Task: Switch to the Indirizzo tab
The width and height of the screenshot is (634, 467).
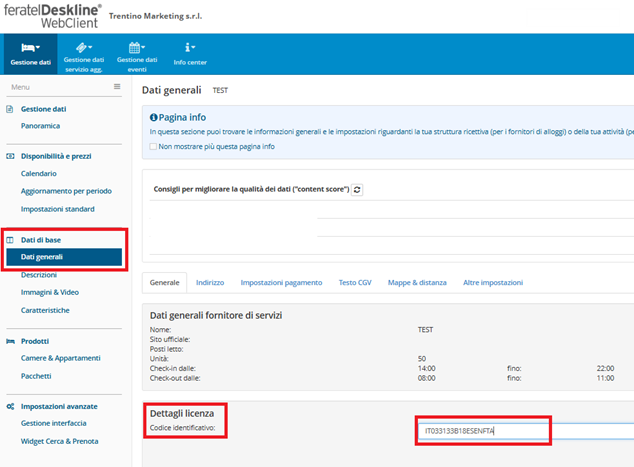Action: (210, 283)
